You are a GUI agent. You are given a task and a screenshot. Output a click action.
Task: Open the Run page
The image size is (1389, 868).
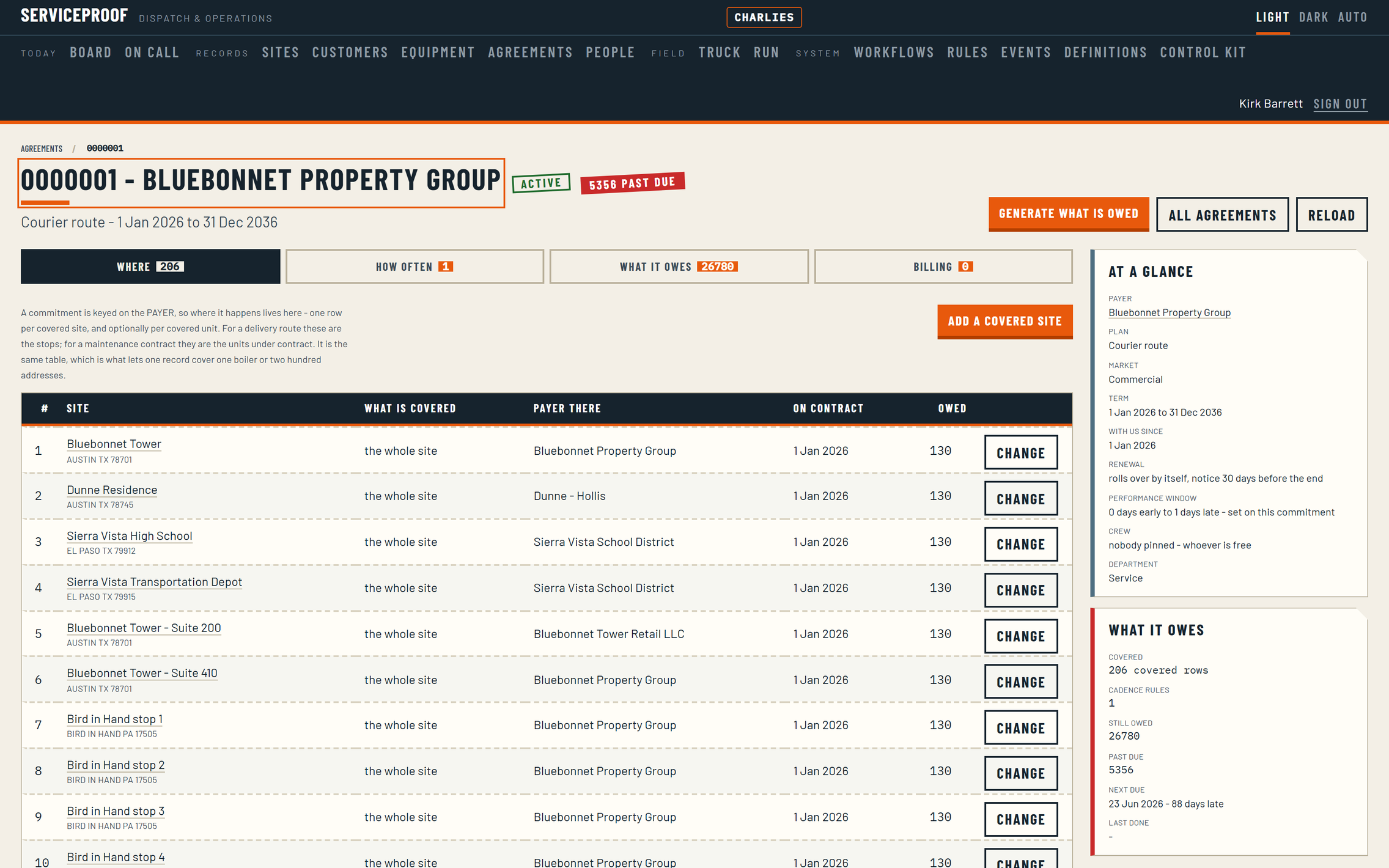[x=767, y=53]
